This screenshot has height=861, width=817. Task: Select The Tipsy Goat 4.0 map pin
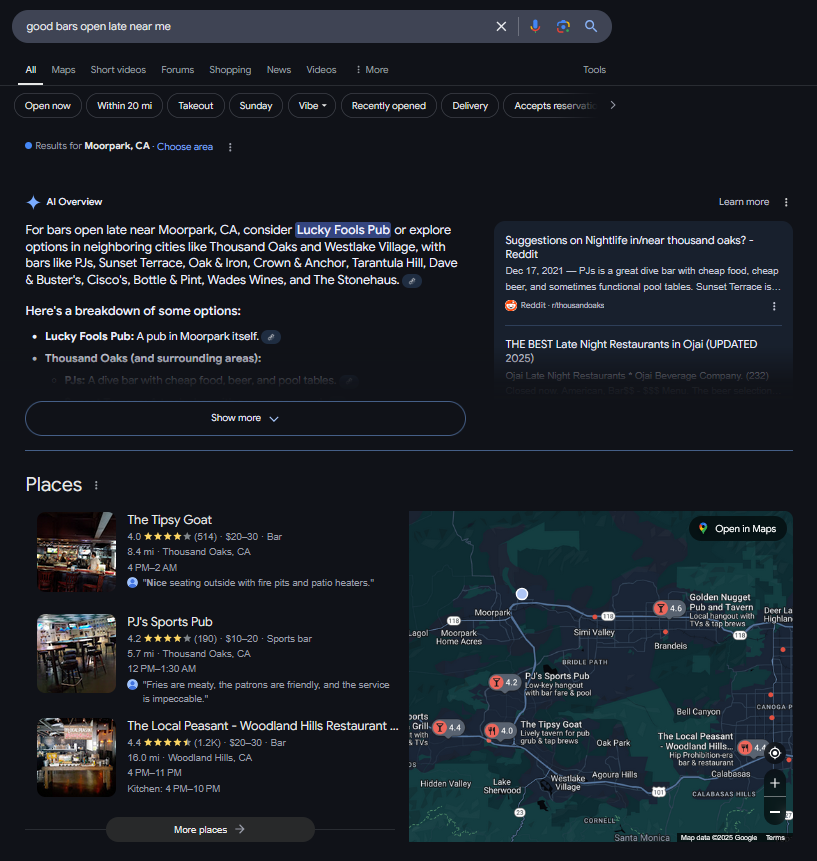coord(499,730)
